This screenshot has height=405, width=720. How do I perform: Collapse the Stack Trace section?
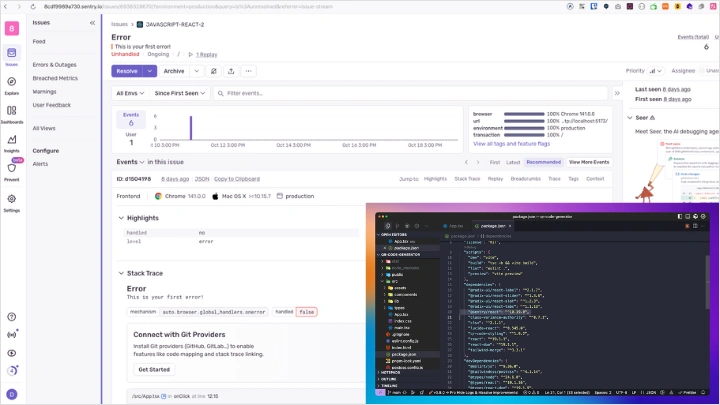tap(121, 273)
